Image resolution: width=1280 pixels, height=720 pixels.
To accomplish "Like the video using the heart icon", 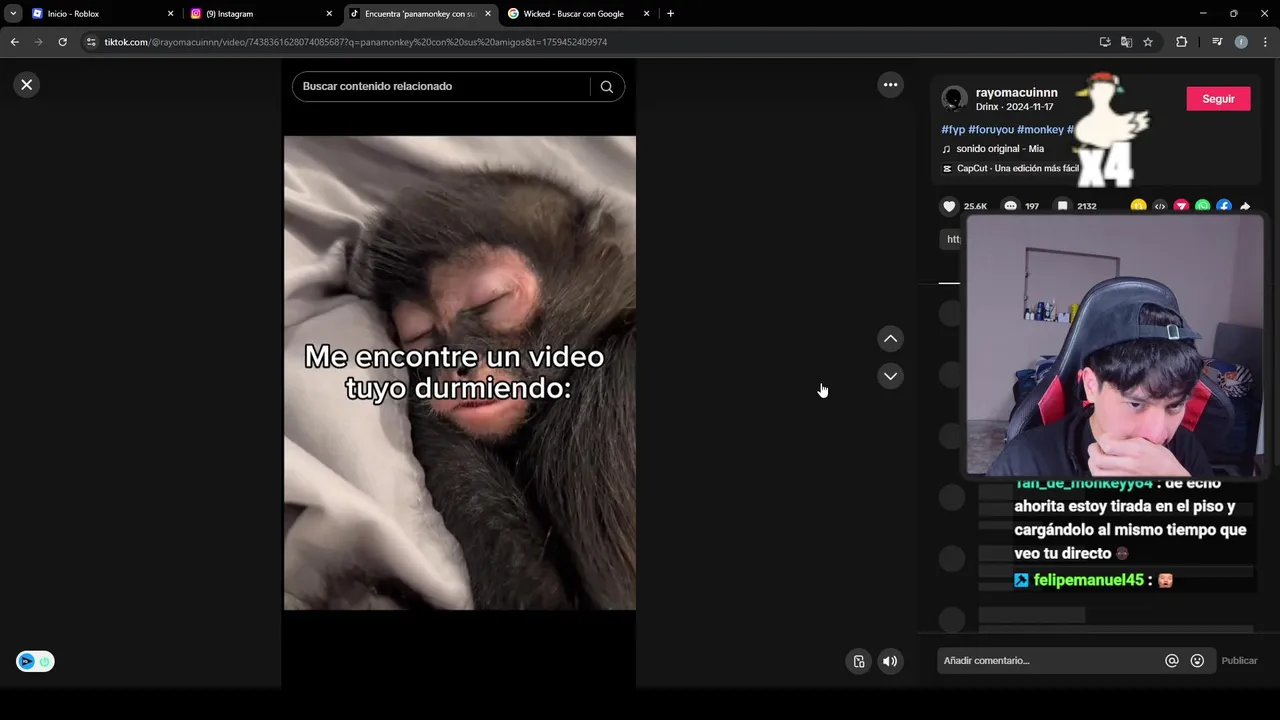I will coord(949,206).
